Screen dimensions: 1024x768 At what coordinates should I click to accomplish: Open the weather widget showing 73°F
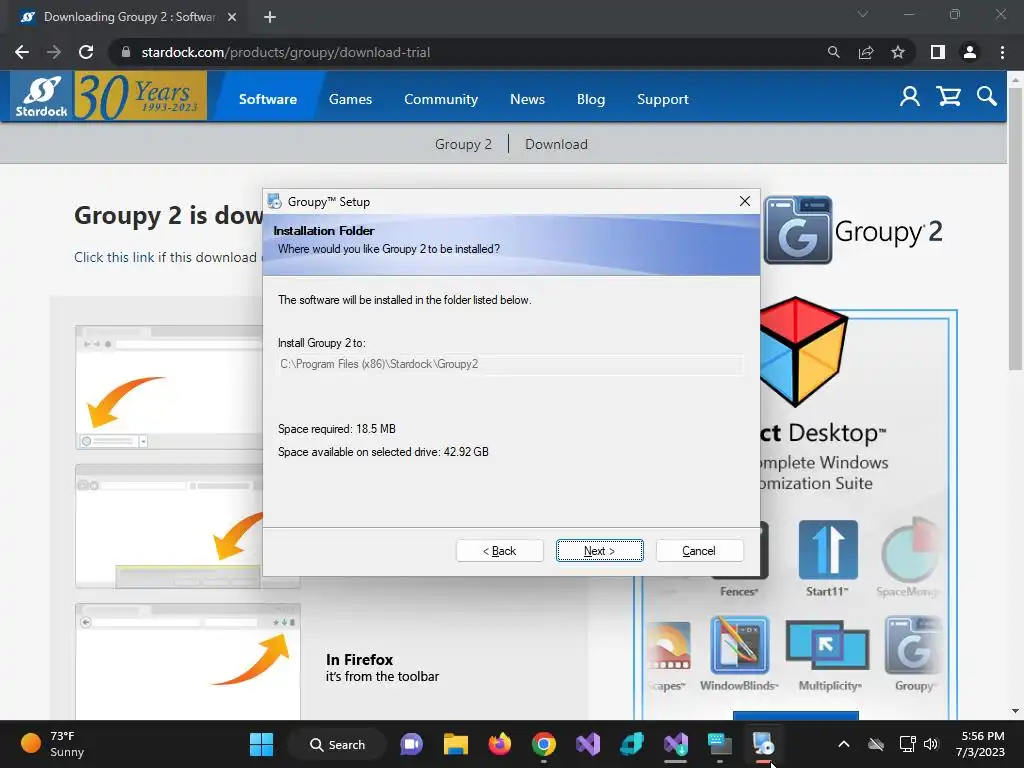point(52,744)
